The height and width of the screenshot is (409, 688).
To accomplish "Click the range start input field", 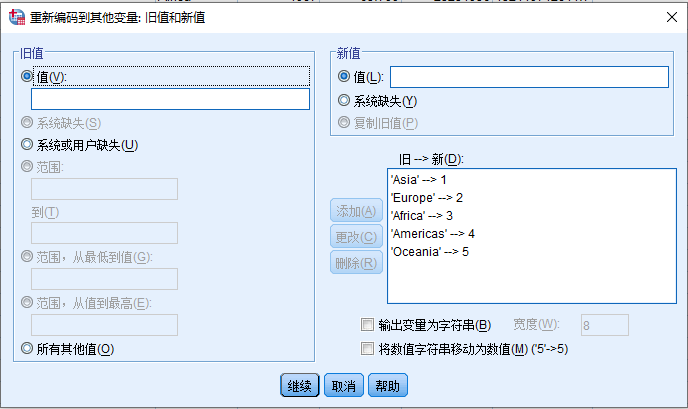I will pos(104,189).
